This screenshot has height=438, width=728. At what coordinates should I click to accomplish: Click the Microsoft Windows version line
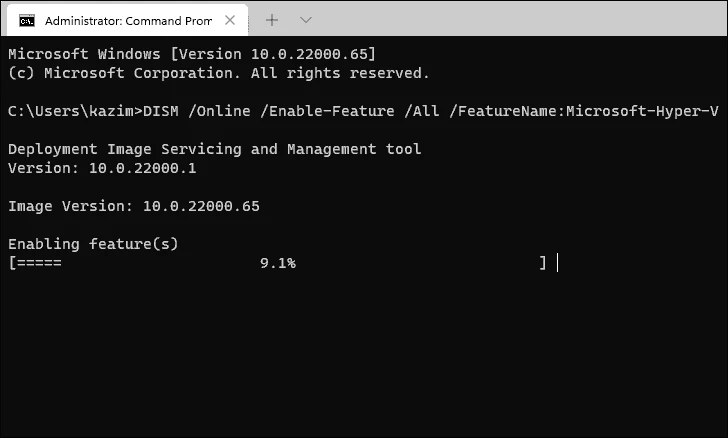coord(192,54)
